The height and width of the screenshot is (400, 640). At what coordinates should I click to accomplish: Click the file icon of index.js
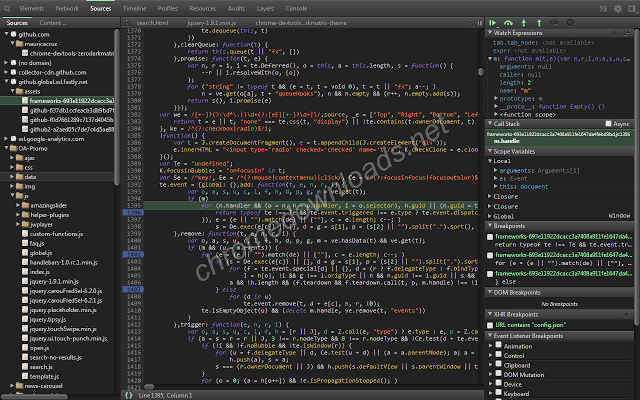[x=25, y=272]
